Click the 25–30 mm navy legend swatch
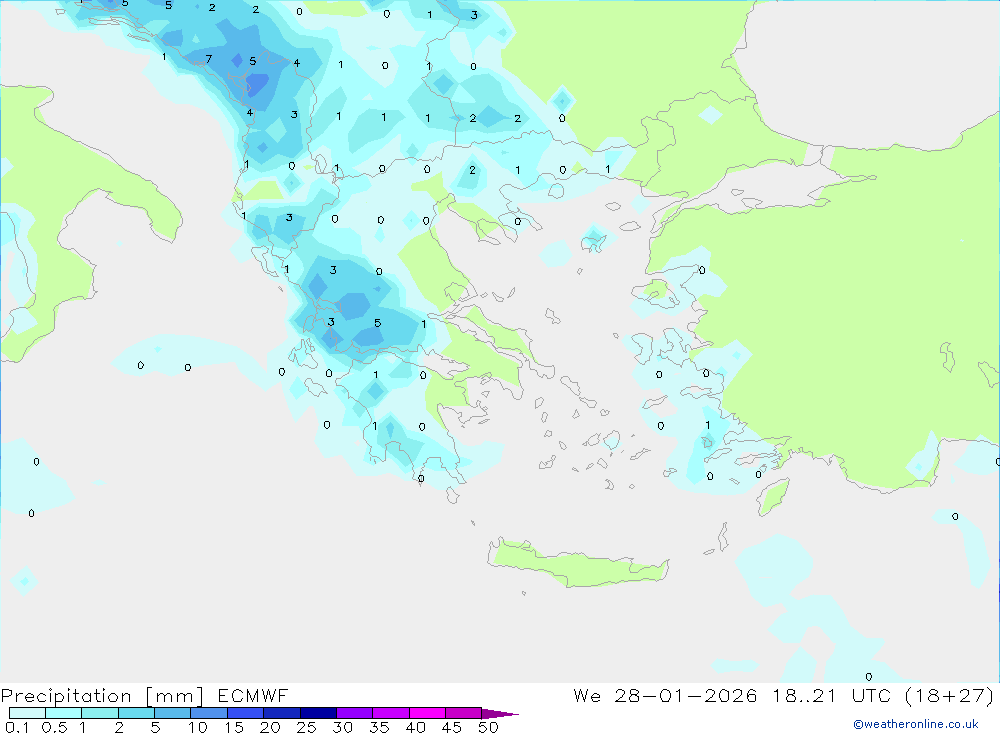This screenshot has height=733, width=1000. pyautogui.click(x=318, y=713)
